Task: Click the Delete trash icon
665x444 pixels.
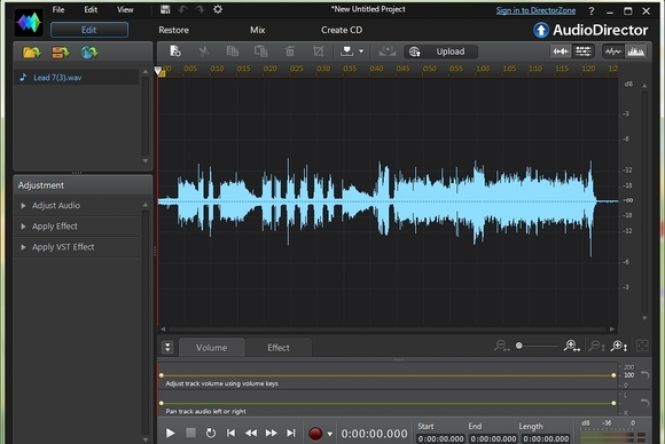Action: (x=290, y=51)
